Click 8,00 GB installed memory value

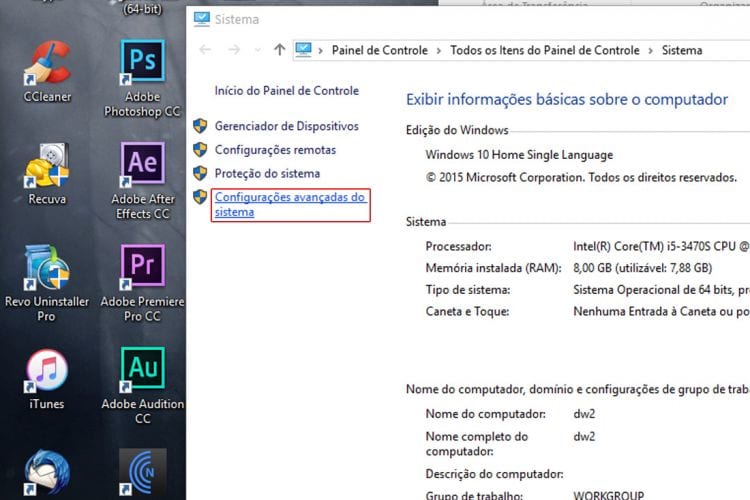pos(642,268)
